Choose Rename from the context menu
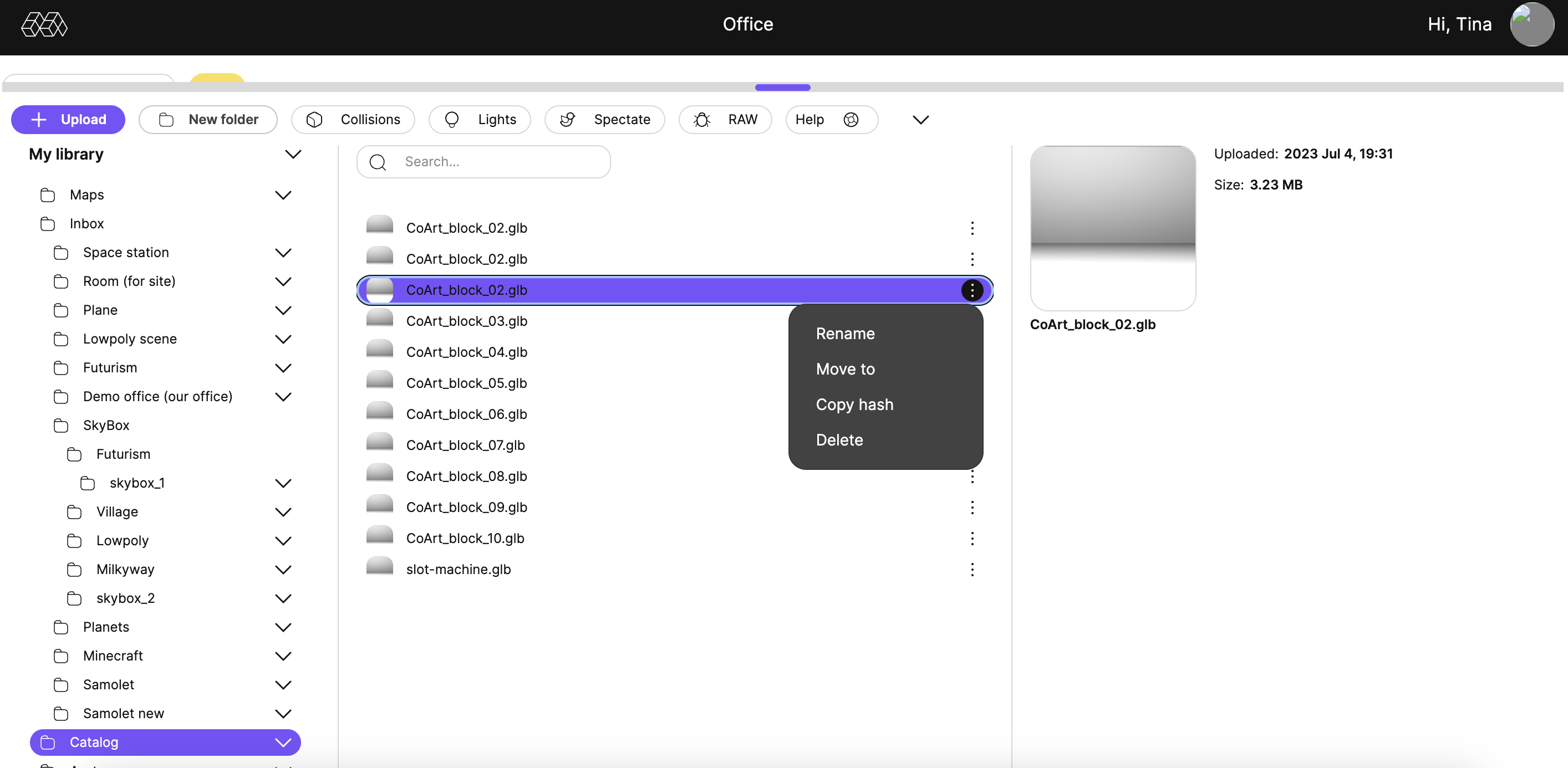Screen dimensions: 1568x768 (x=845, y=334)
